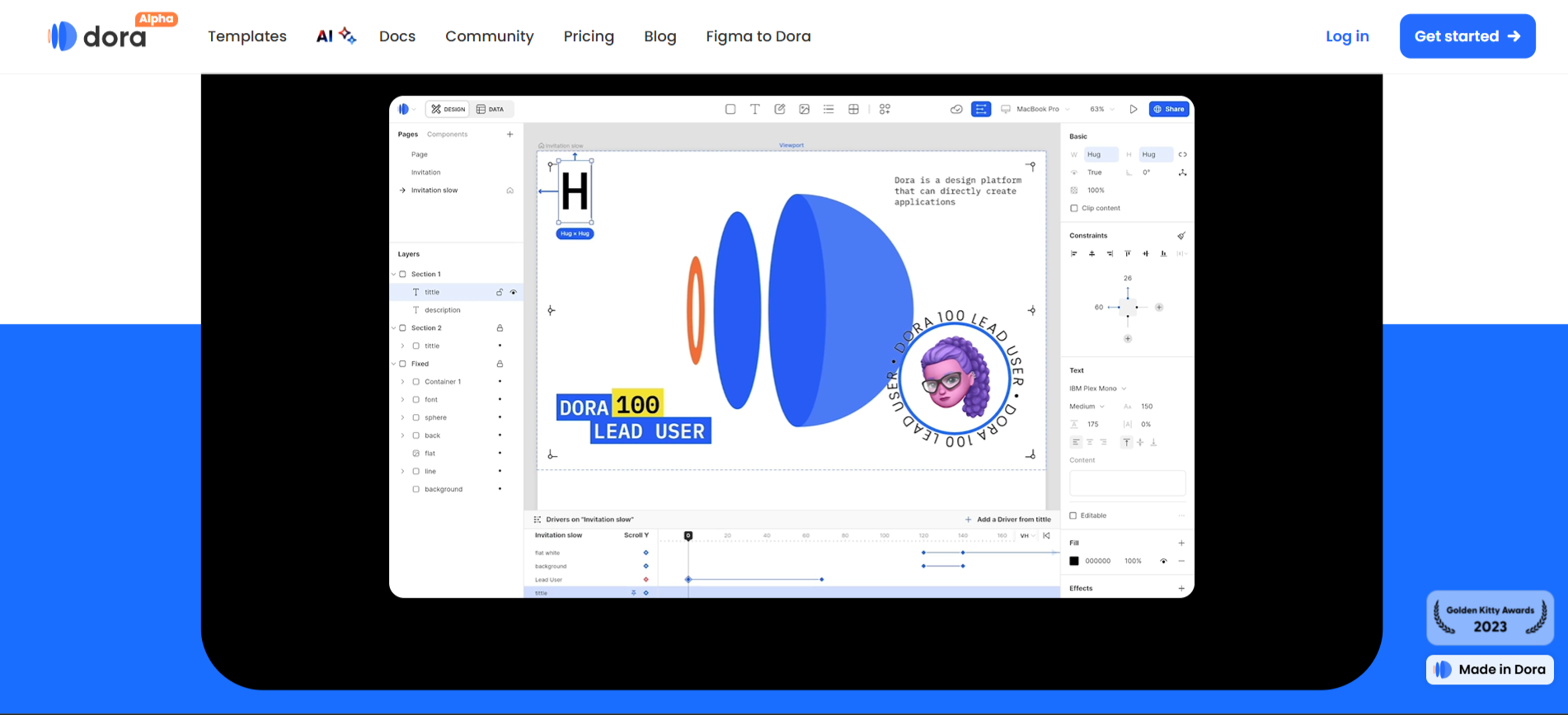Click the Get started button
This screenshot has width=1568, height=715.
tap(1467, 36)
